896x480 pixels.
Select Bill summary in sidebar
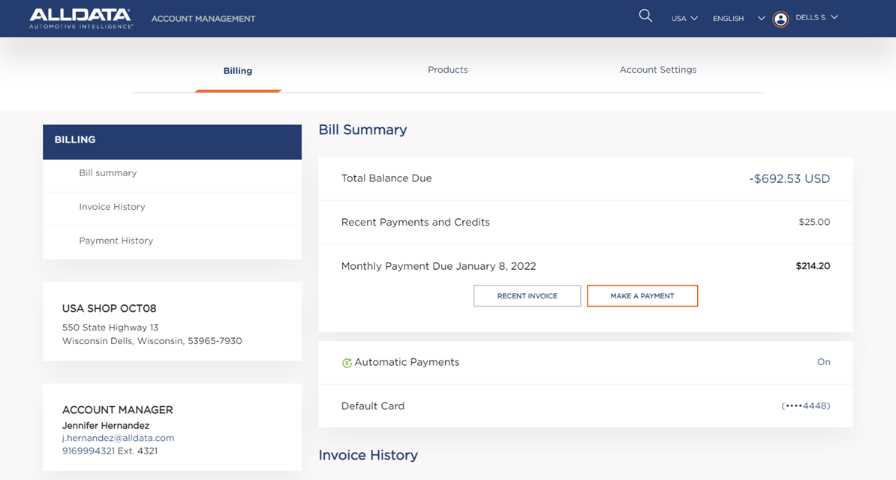pos(108,173)
